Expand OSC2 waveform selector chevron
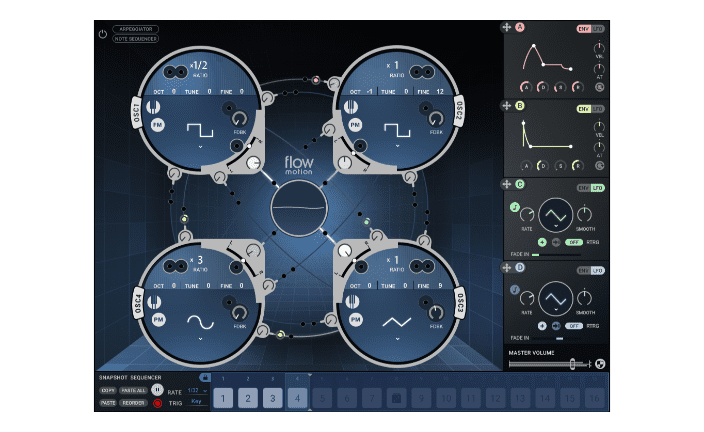Viewport: 704px width, 432px height. click(397, 146)
